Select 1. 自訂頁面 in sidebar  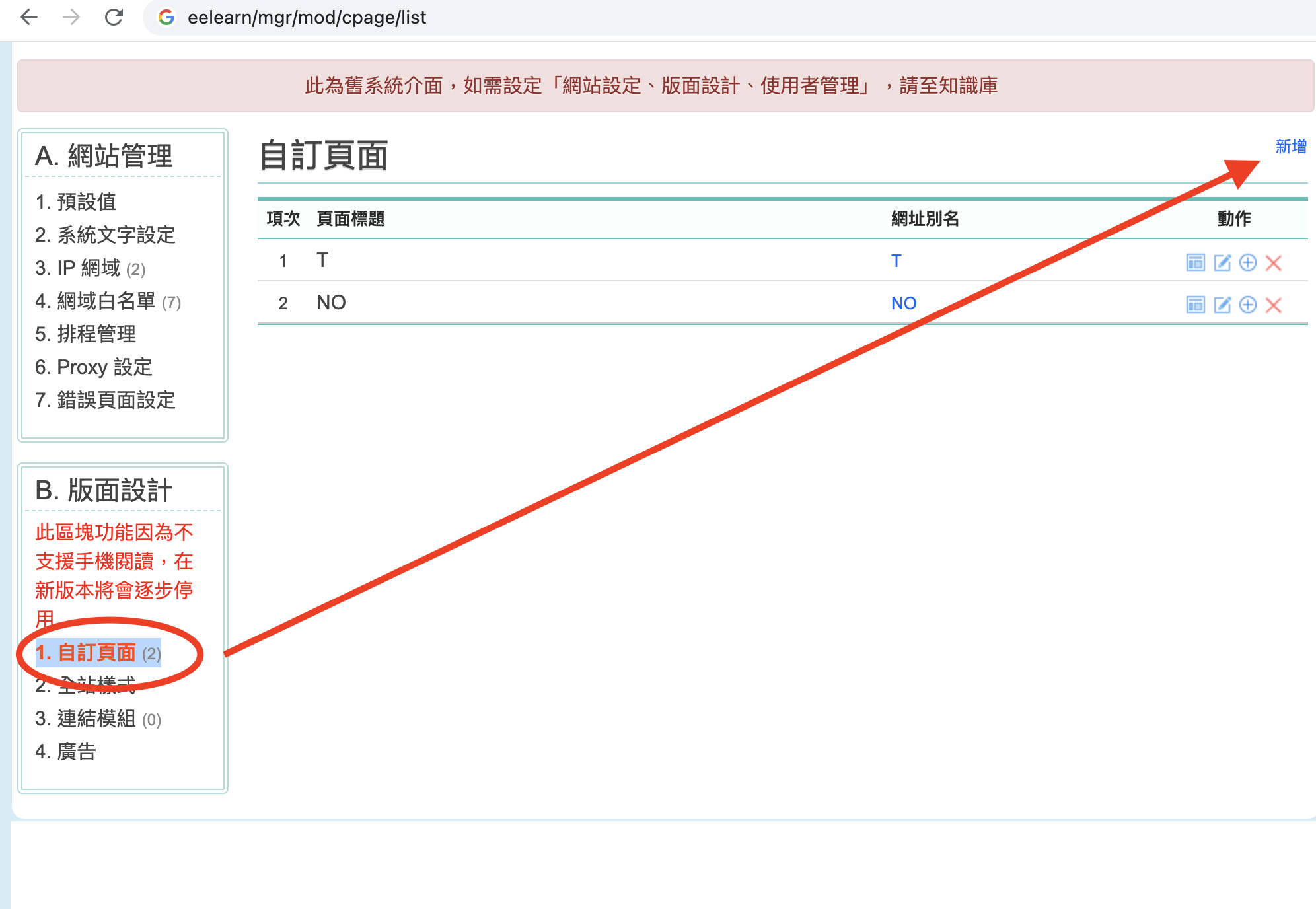coord(98,653)
